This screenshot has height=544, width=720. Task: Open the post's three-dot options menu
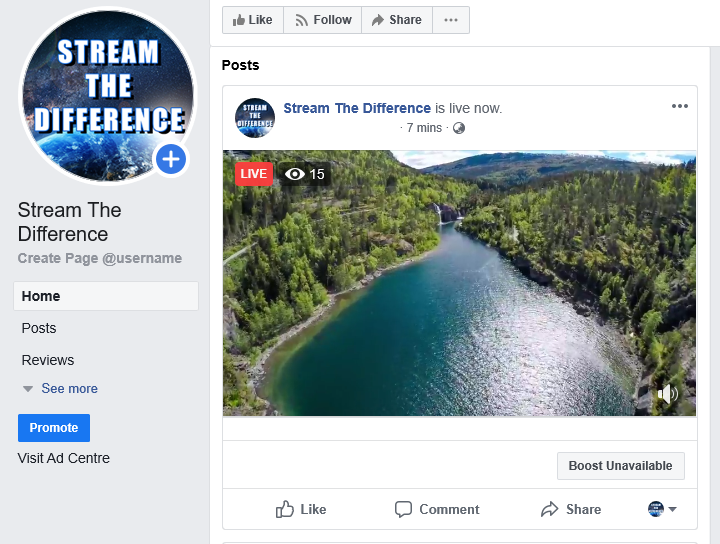(680, 107)
